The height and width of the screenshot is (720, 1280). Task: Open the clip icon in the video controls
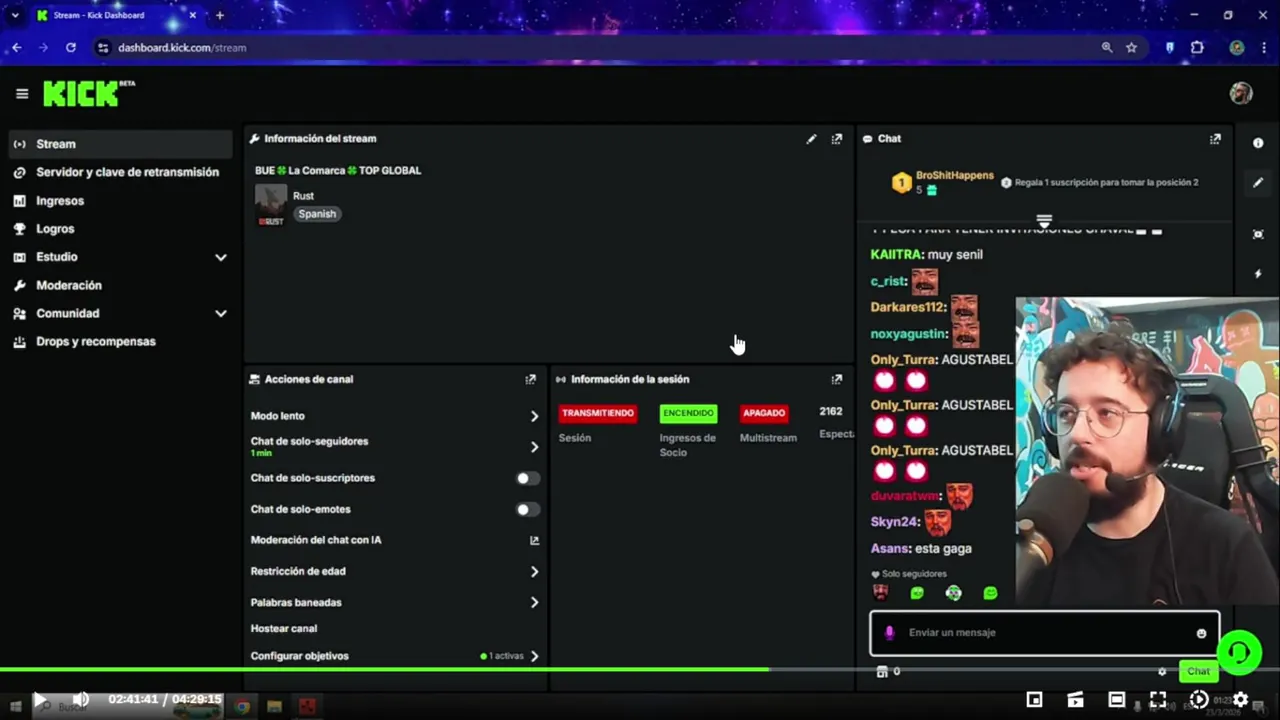(1075, 700)
